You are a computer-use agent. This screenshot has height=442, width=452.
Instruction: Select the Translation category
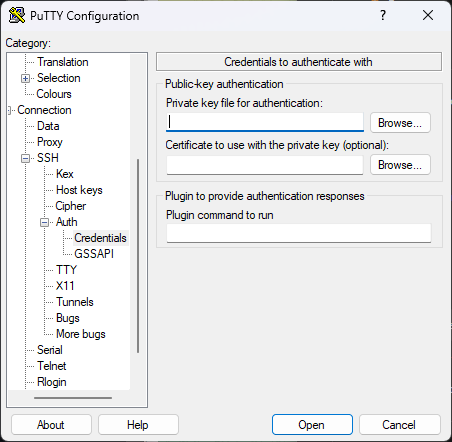pos(63,62)
